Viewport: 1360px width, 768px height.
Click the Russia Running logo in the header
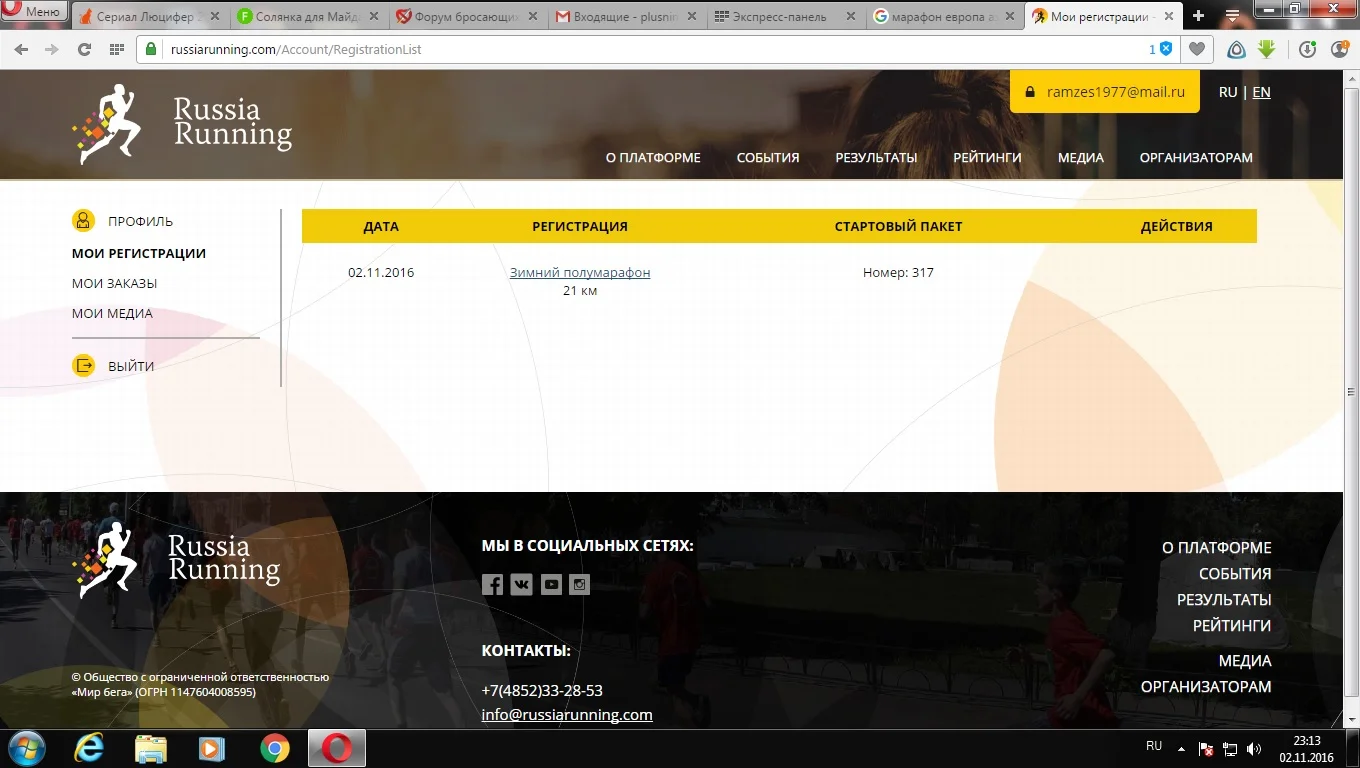181,124
